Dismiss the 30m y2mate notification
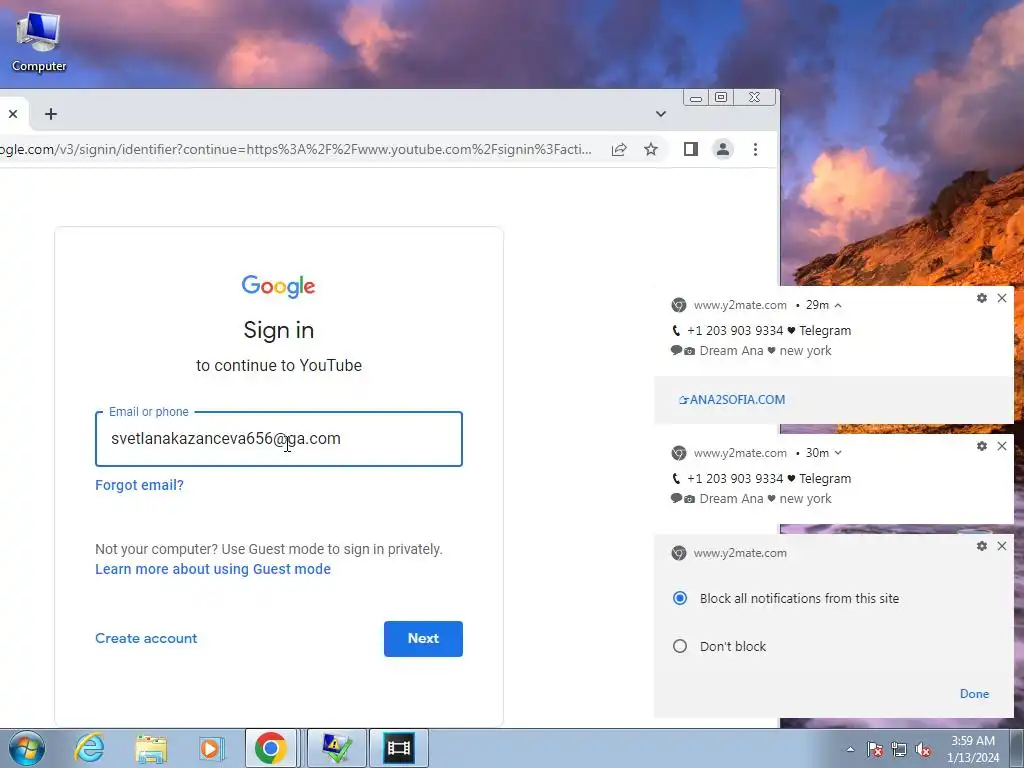The width and height of the screenshot is (1024, 768). coord(1002,446)
